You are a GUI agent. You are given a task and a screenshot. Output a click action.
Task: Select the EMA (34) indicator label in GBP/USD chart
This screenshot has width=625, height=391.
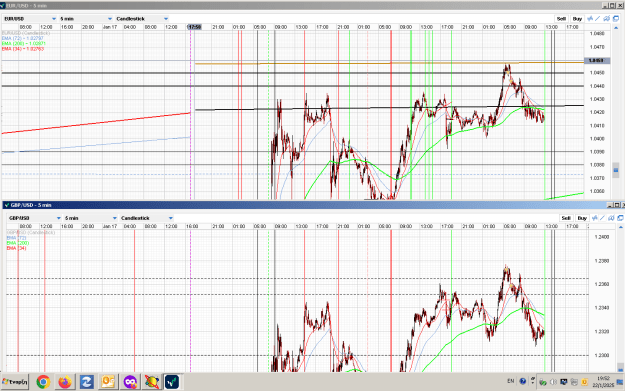(x=16, y=248)
